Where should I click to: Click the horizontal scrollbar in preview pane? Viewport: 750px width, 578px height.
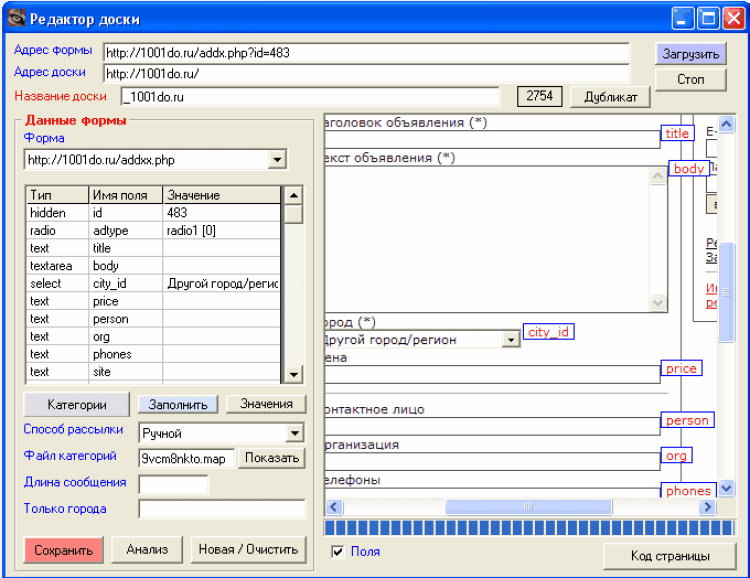pyautogui.click(x=518, y=507)
